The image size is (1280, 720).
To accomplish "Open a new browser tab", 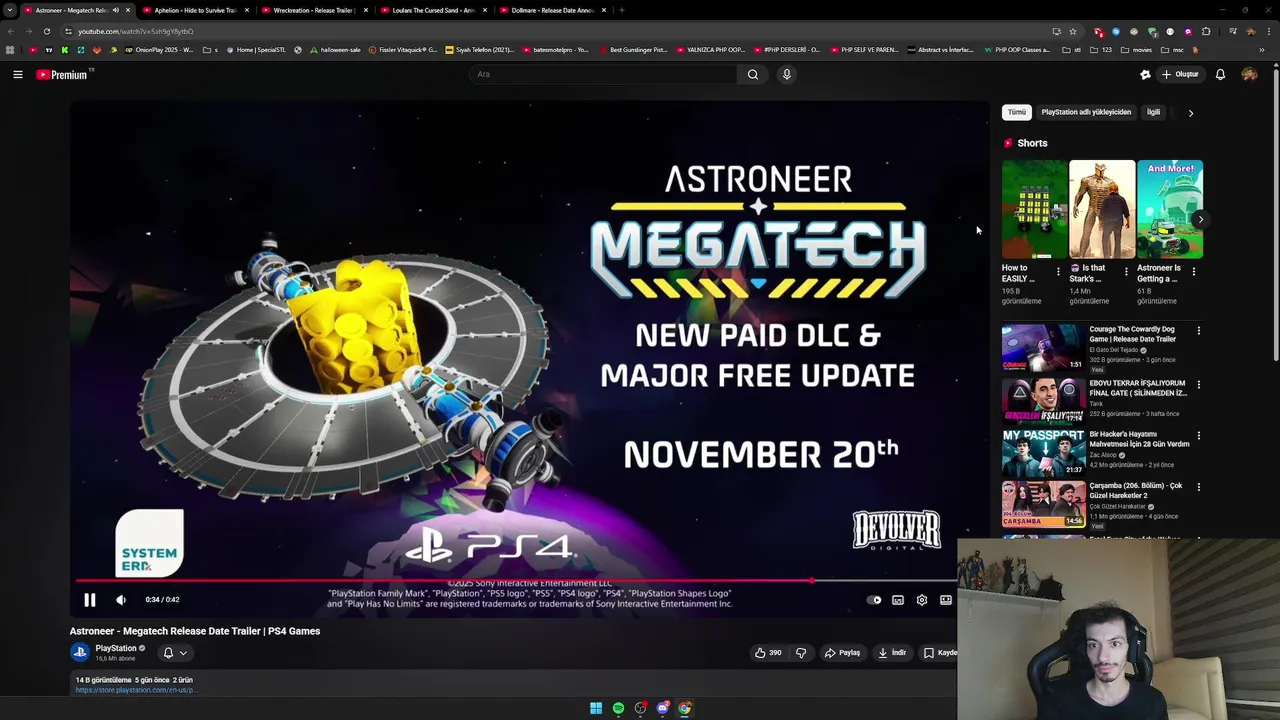I will (621, 10).
